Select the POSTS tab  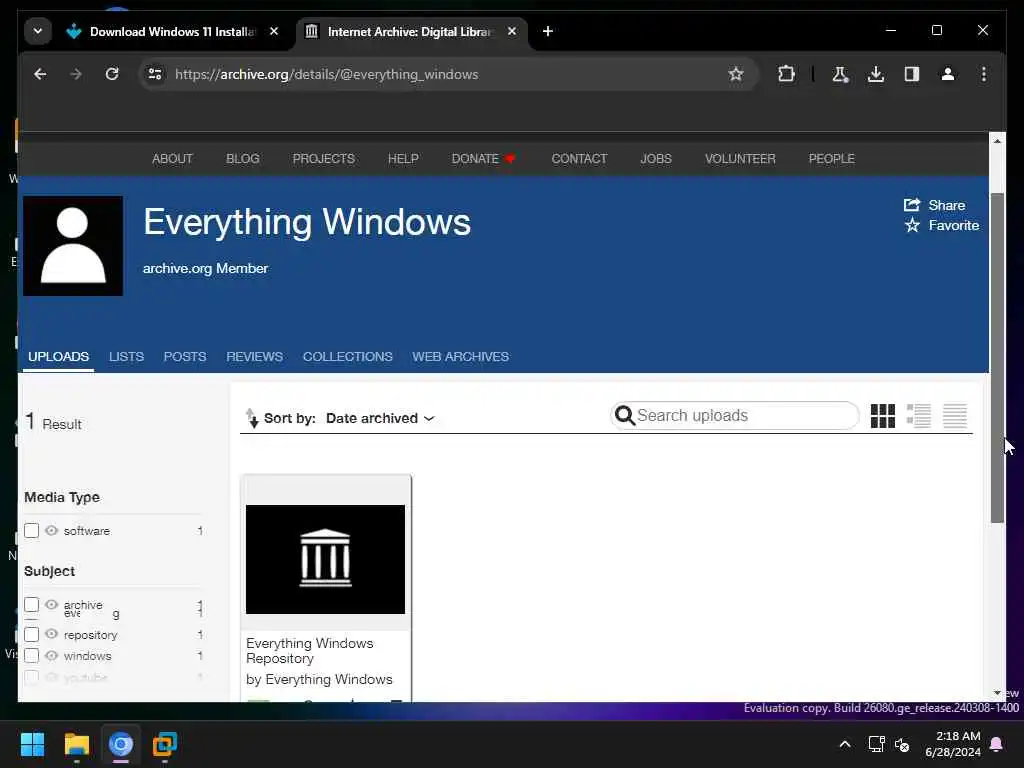pos(185,357)
